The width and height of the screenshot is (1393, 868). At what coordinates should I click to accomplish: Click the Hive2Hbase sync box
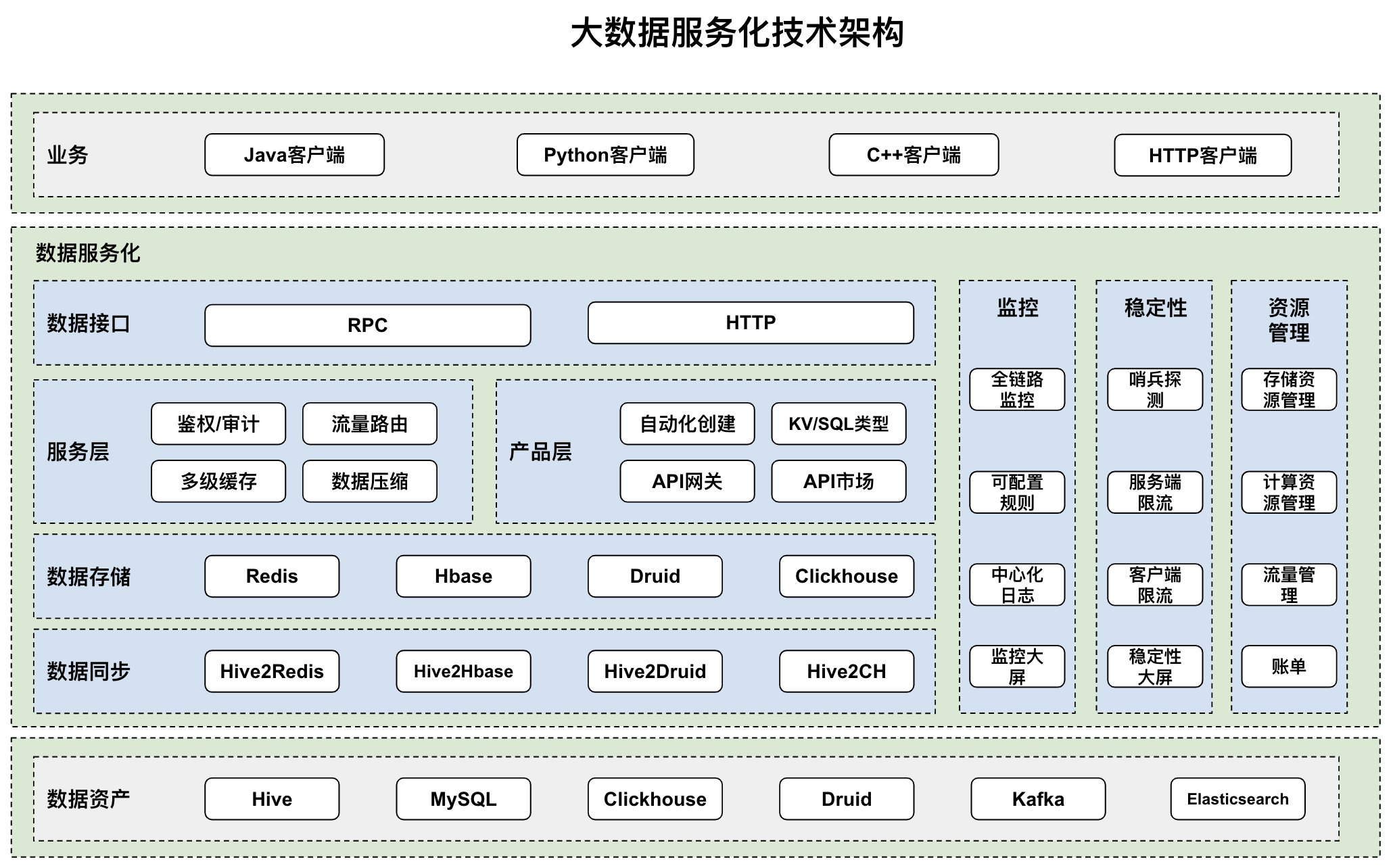point(463,671)
